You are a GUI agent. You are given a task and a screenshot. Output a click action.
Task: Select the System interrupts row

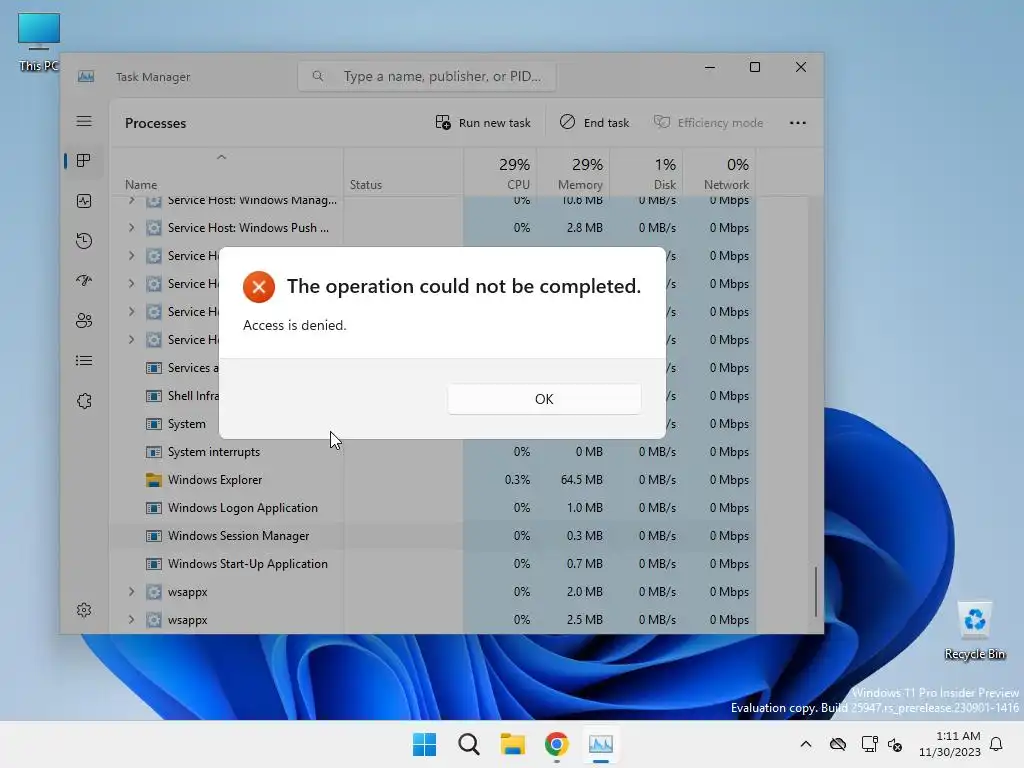tap(432, 452)
